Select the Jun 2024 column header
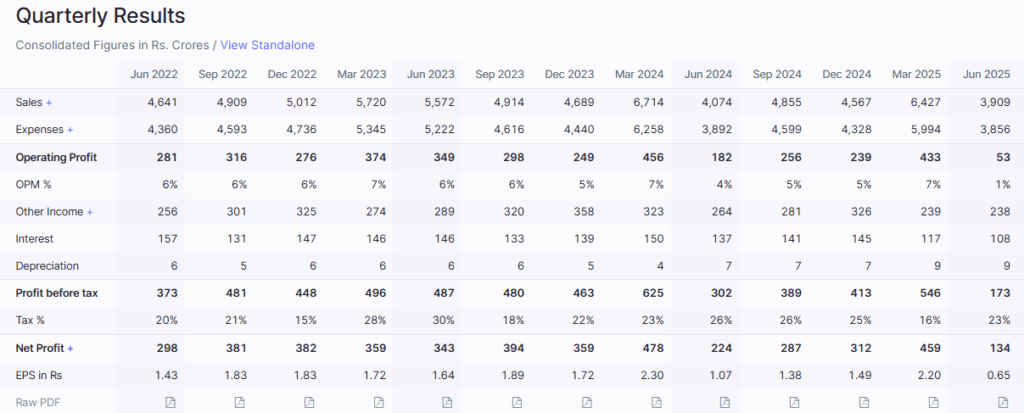 pos(708,74)
